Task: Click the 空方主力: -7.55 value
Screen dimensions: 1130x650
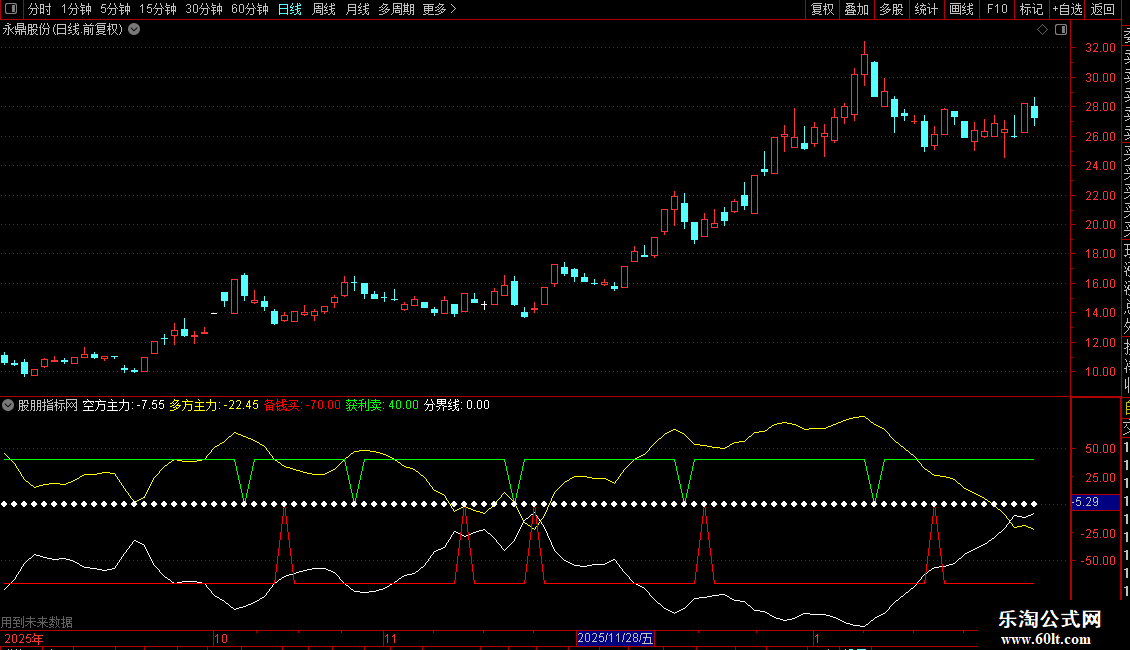Action: [x=123, y=405]
